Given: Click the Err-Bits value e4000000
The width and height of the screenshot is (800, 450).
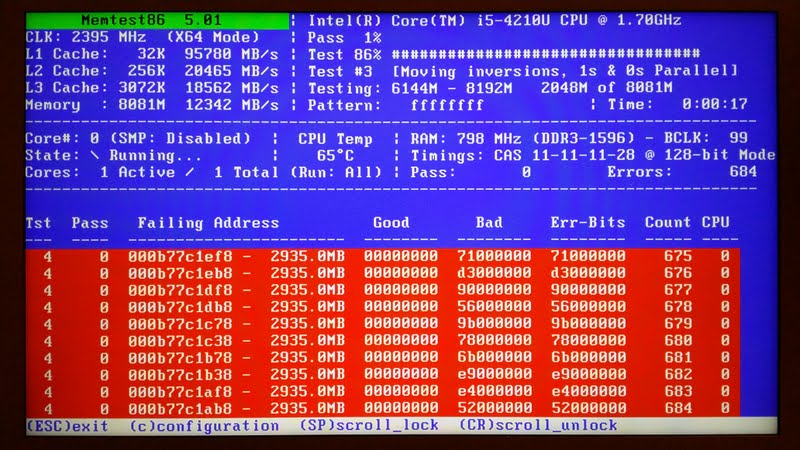Looking at the screenshot, I should pyautogui.click(x=588, y=391).
